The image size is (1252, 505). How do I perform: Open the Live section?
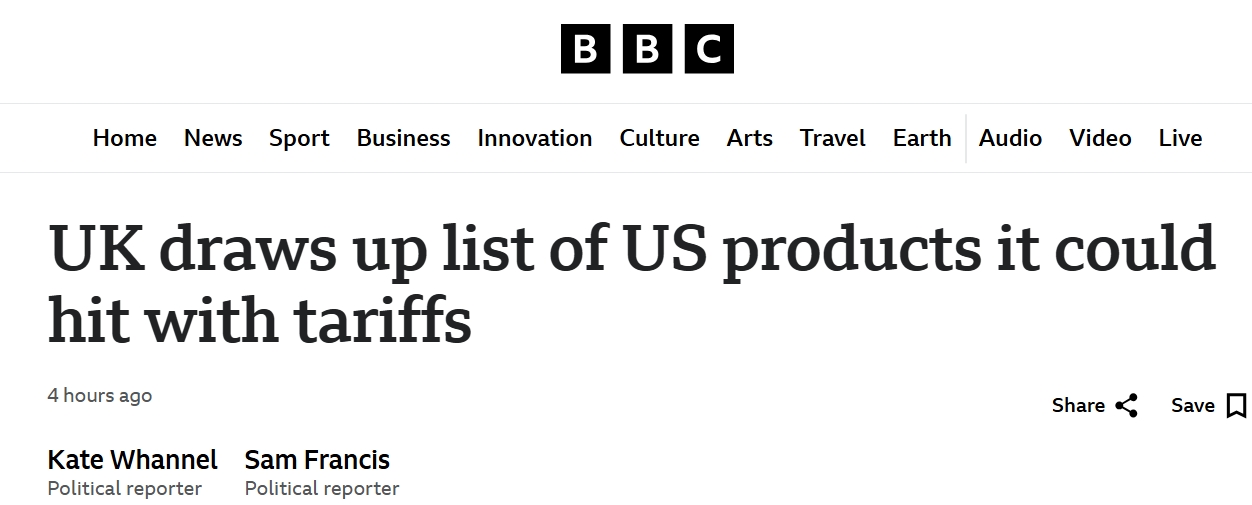[1180, 138]
